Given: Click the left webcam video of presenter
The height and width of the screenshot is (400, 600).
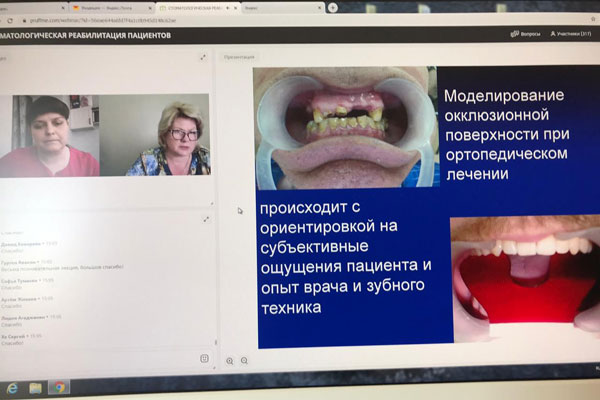Looking at the screenshot, I should point(50,135).
